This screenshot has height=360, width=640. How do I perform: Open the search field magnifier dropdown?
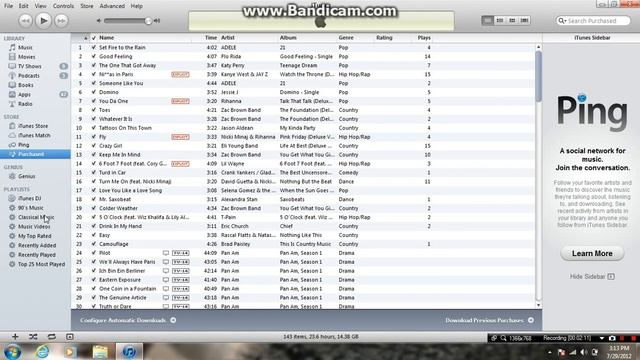(x=562, y=21)
